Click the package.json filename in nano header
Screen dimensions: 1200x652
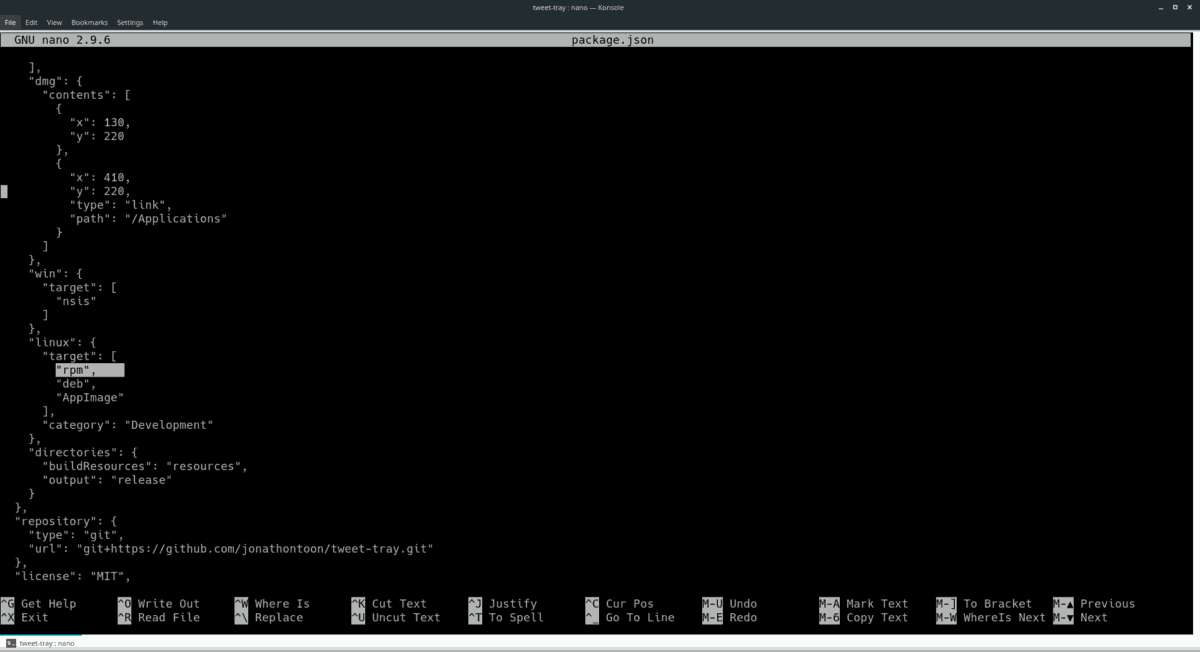613,40
